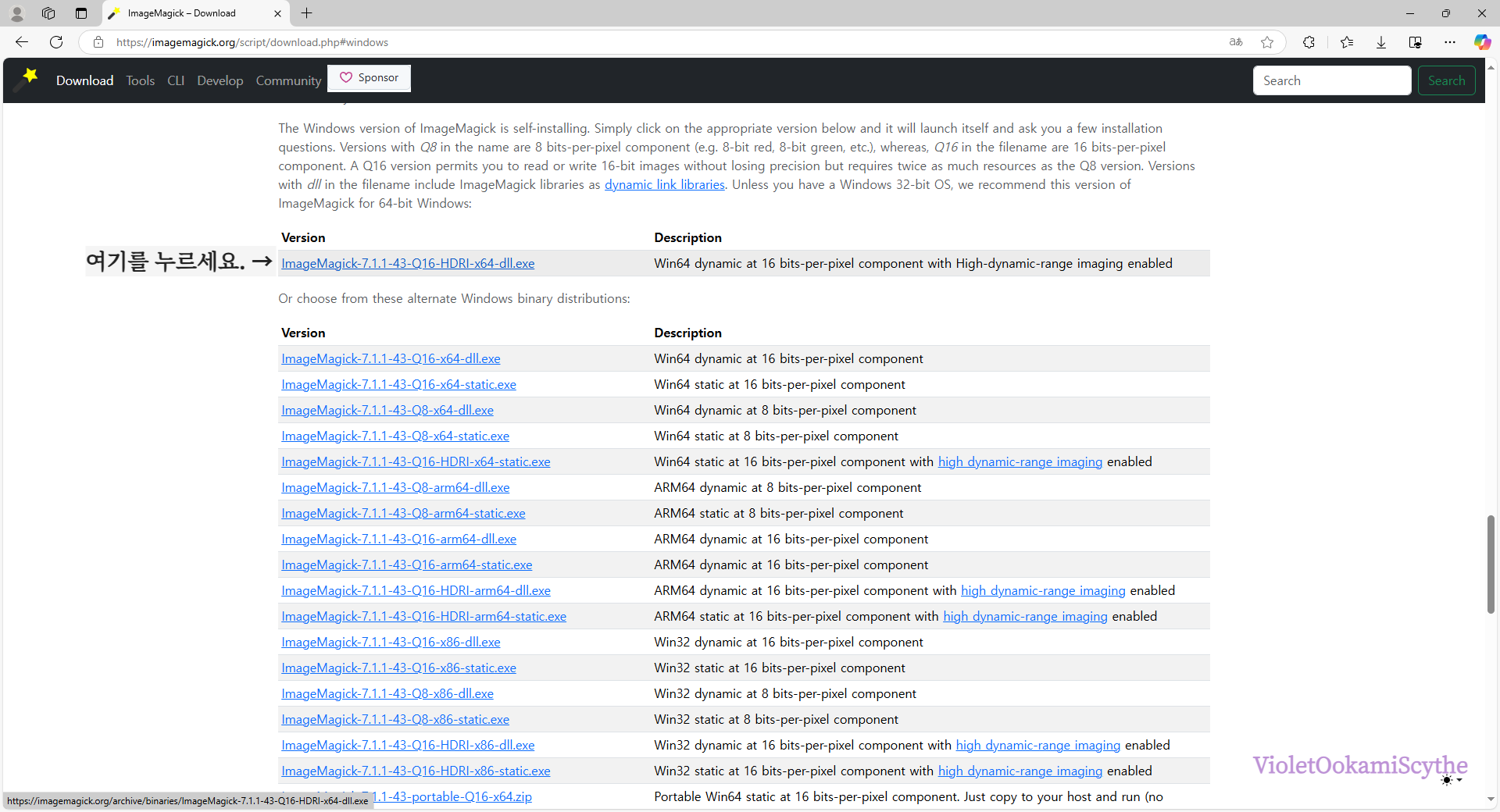Download ImageMagick-7.1.1-43-Q8-x64-dll.exe
1500x812 pixels.
coord(387,410)
